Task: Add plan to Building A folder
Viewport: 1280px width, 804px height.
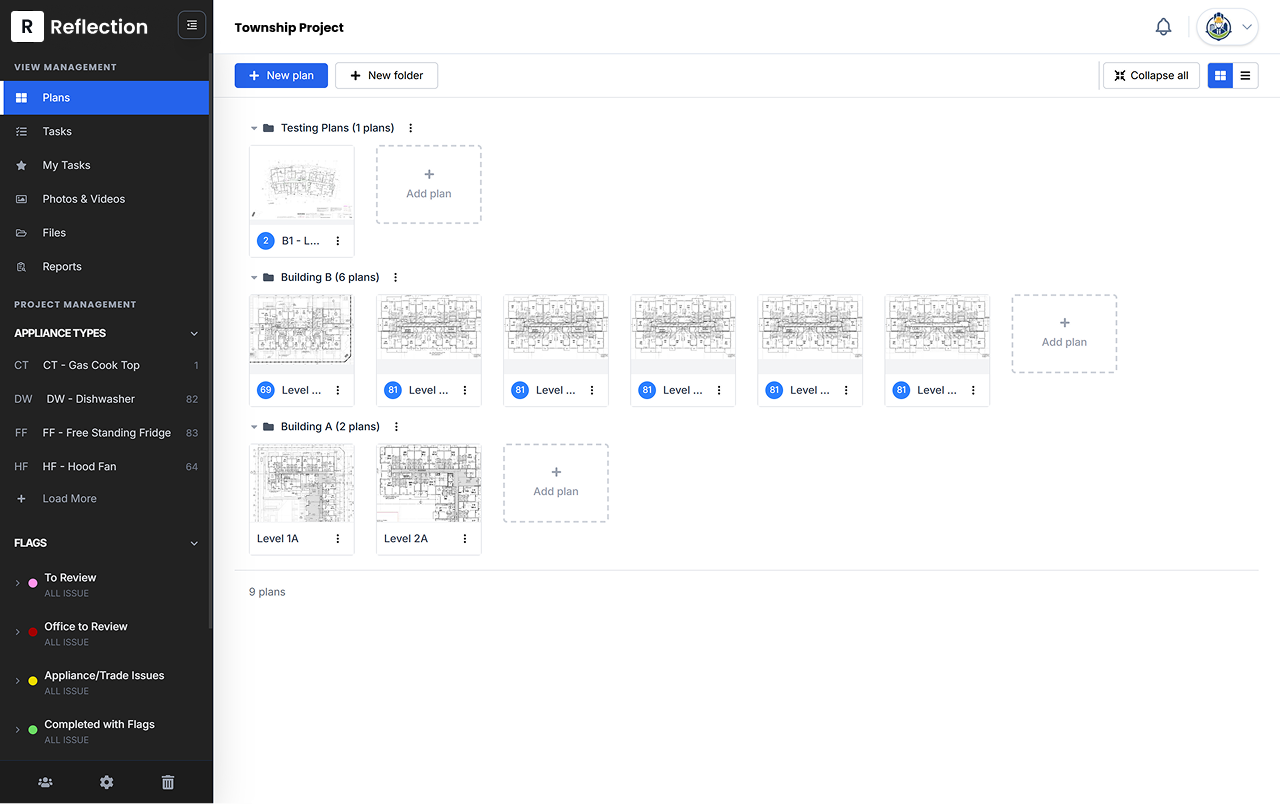Action: pyautogui.click(x=556, y=483)
